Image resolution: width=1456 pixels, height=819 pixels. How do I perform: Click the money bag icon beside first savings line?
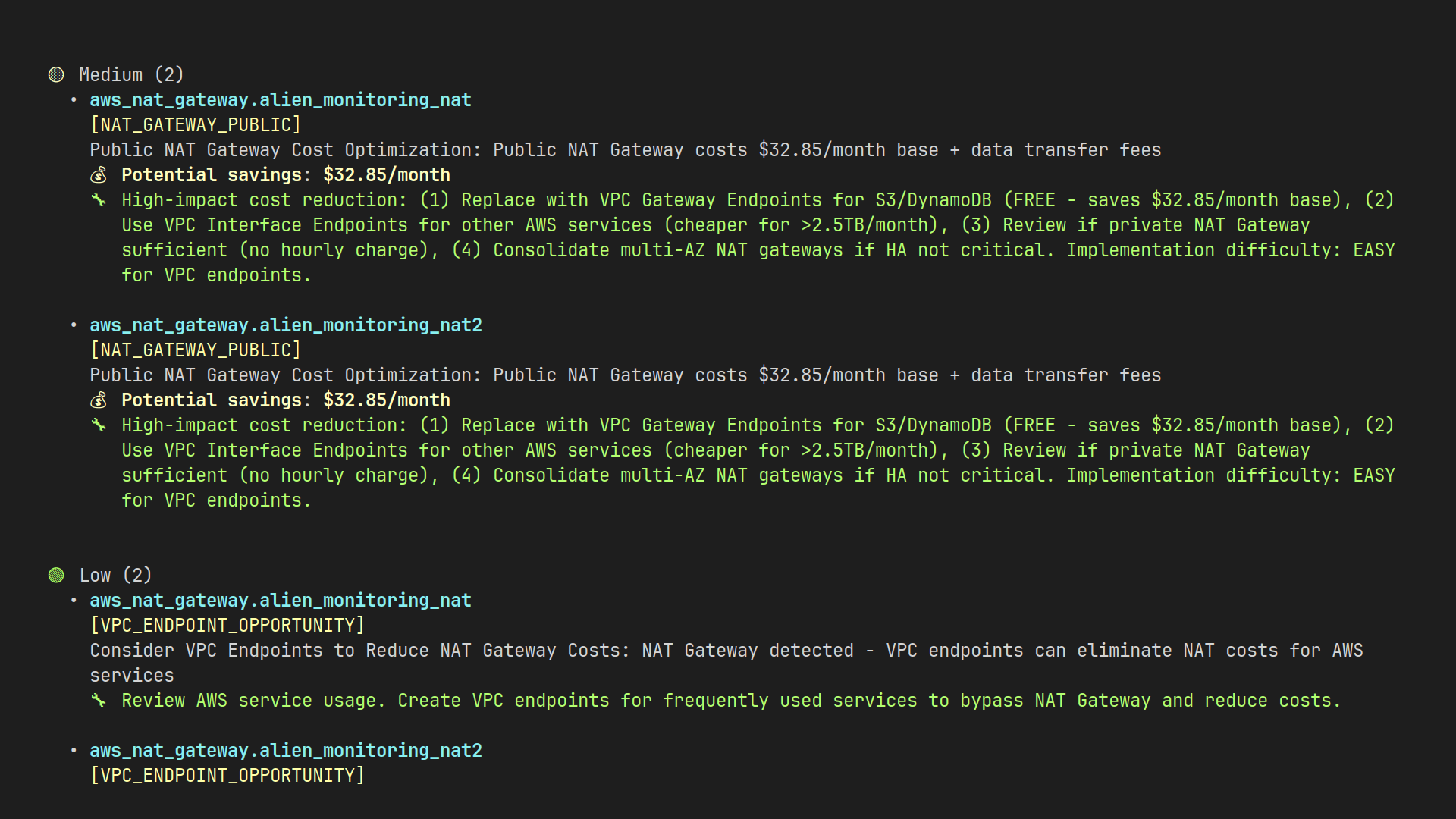[99, 175]
